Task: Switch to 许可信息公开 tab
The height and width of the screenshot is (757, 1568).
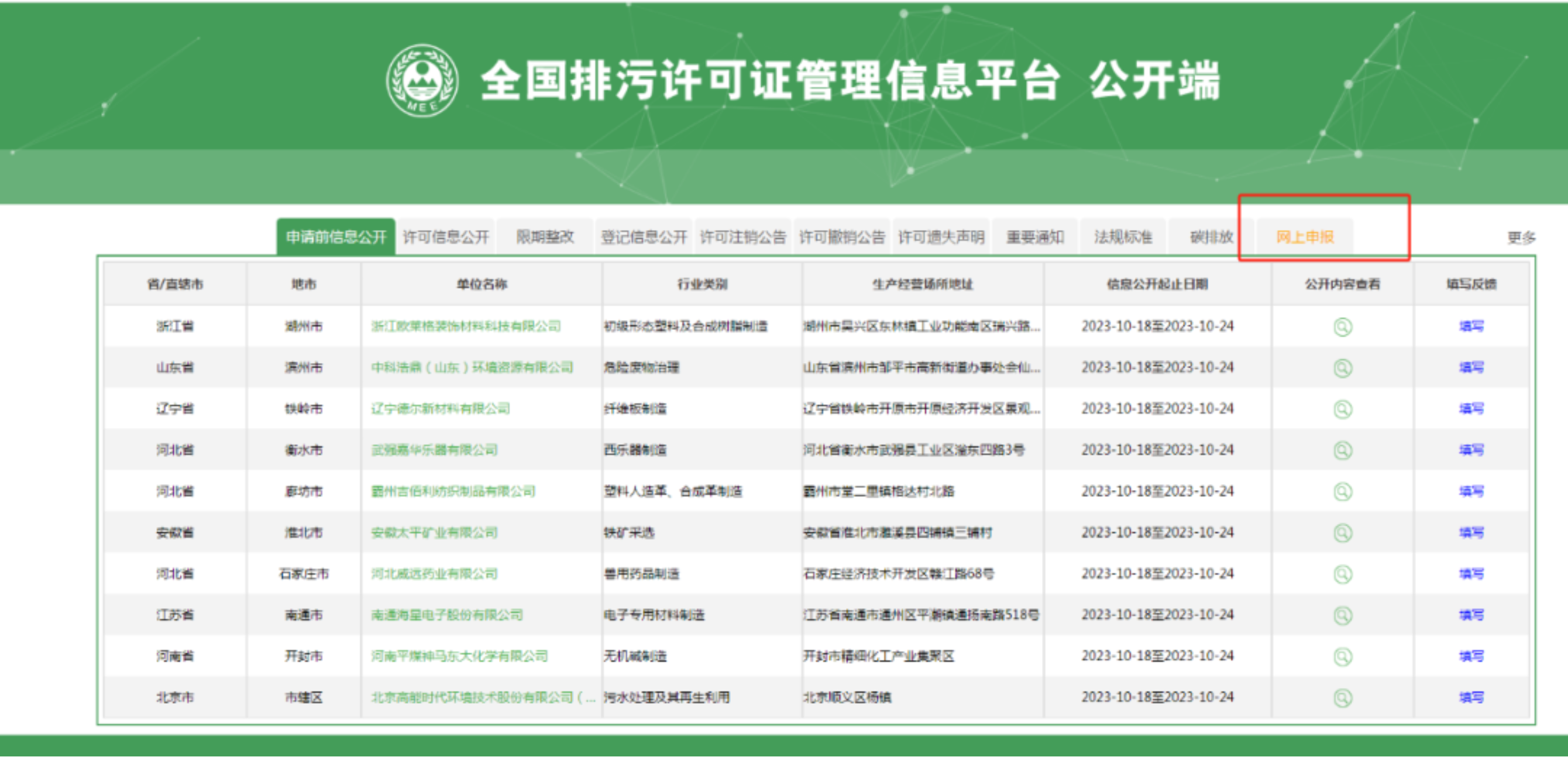Action: pos(446,237)
